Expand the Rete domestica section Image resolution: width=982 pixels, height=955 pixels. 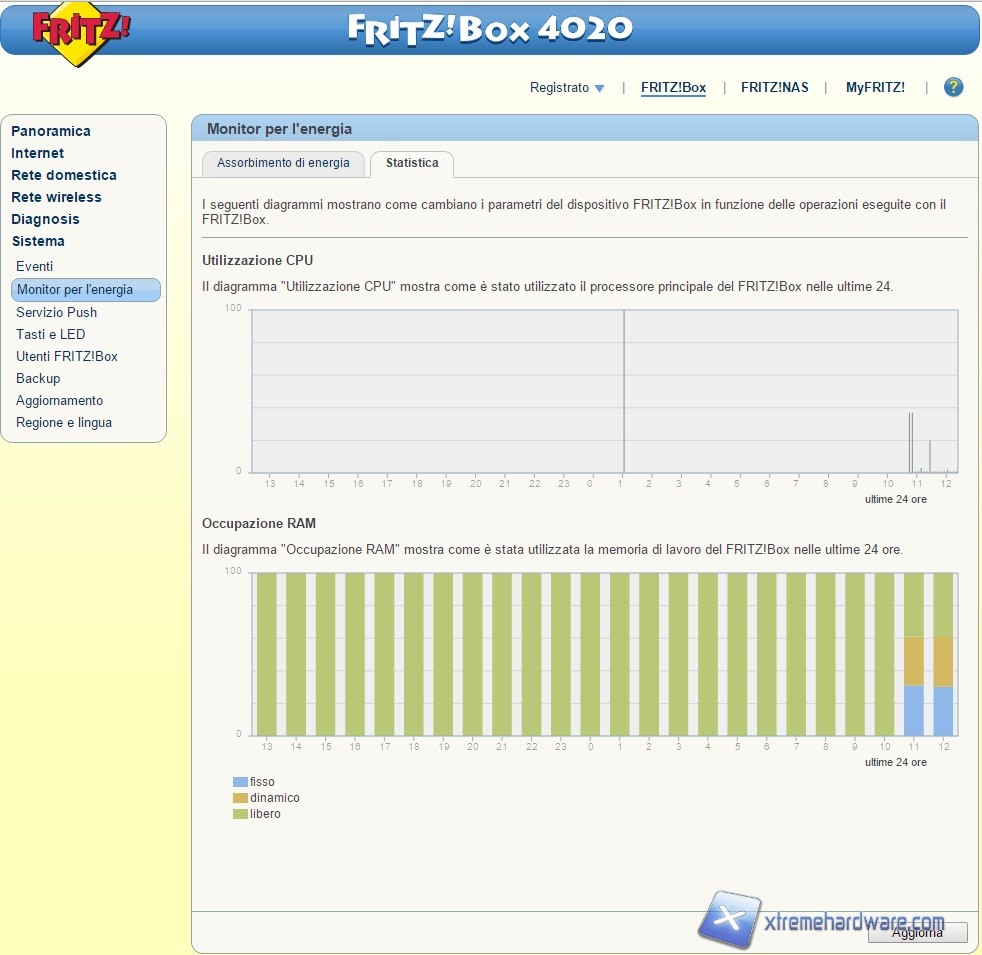pos(64,175)
